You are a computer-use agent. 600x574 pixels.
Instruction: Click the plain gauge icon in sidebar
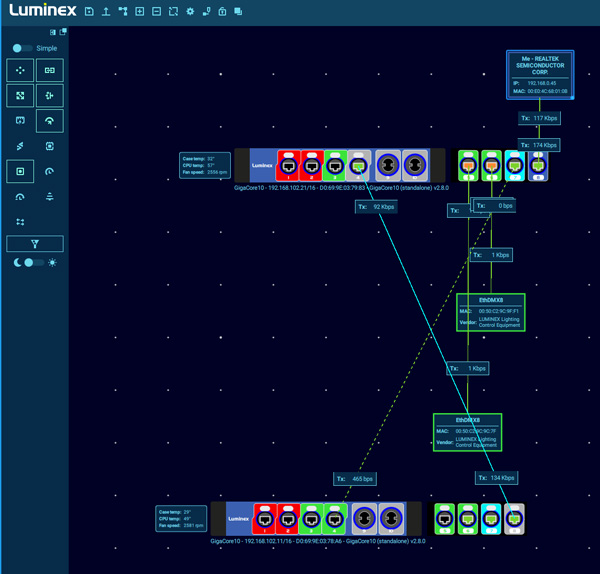50,171
